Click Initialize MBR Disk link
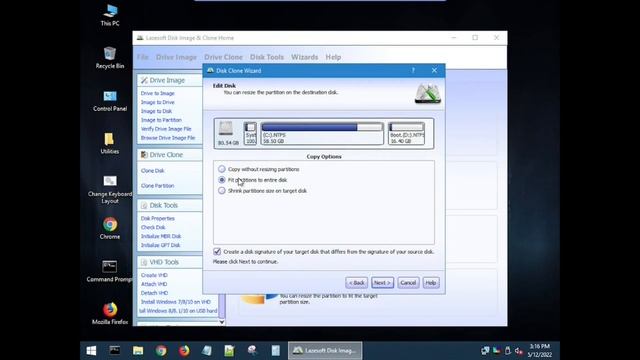This screenshot has width=640, height=360. click(161, 236)
